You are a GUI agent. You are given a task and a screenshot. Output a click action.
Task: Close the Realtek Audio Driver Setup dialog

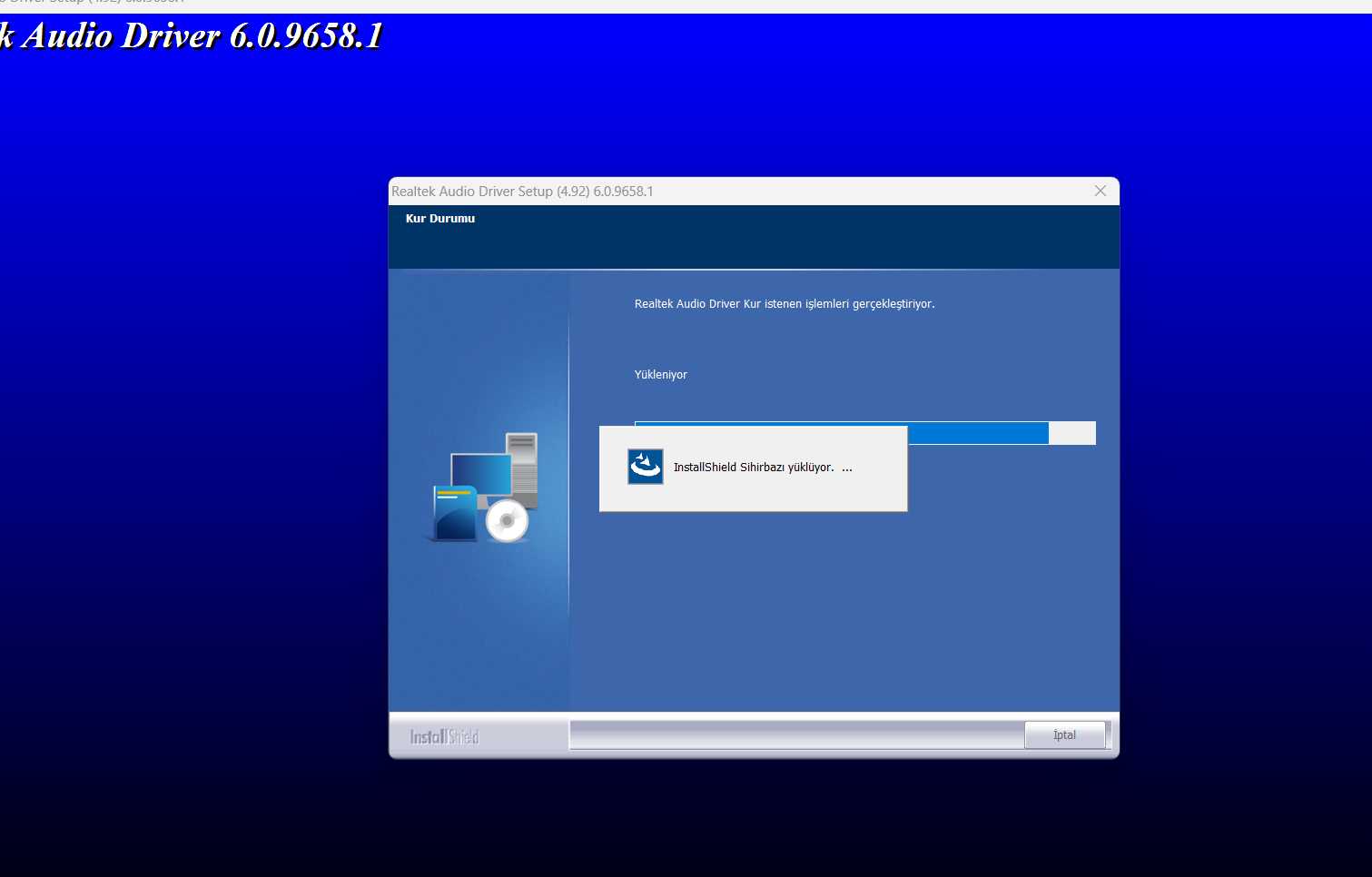coord(1100,191)
